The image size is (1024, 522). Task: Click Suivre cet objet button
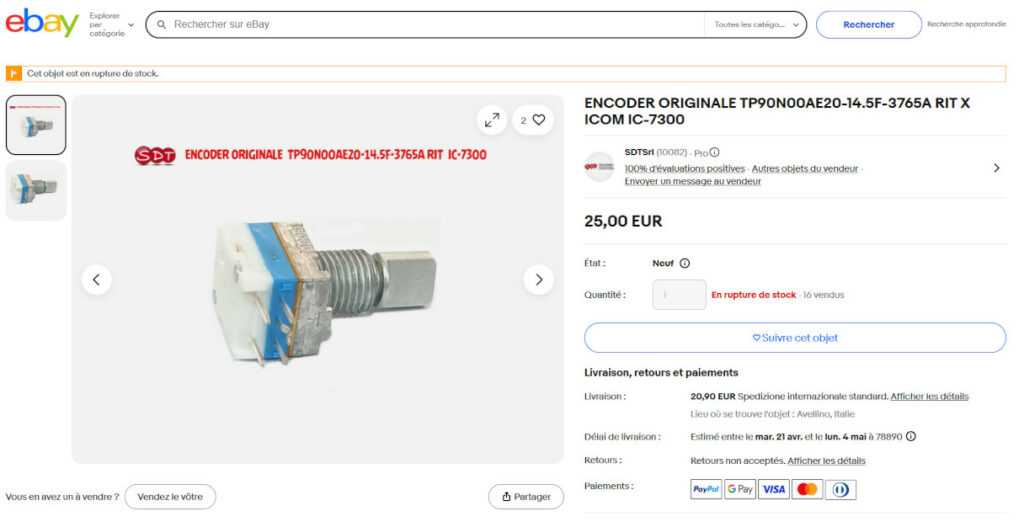pos(795,338)
